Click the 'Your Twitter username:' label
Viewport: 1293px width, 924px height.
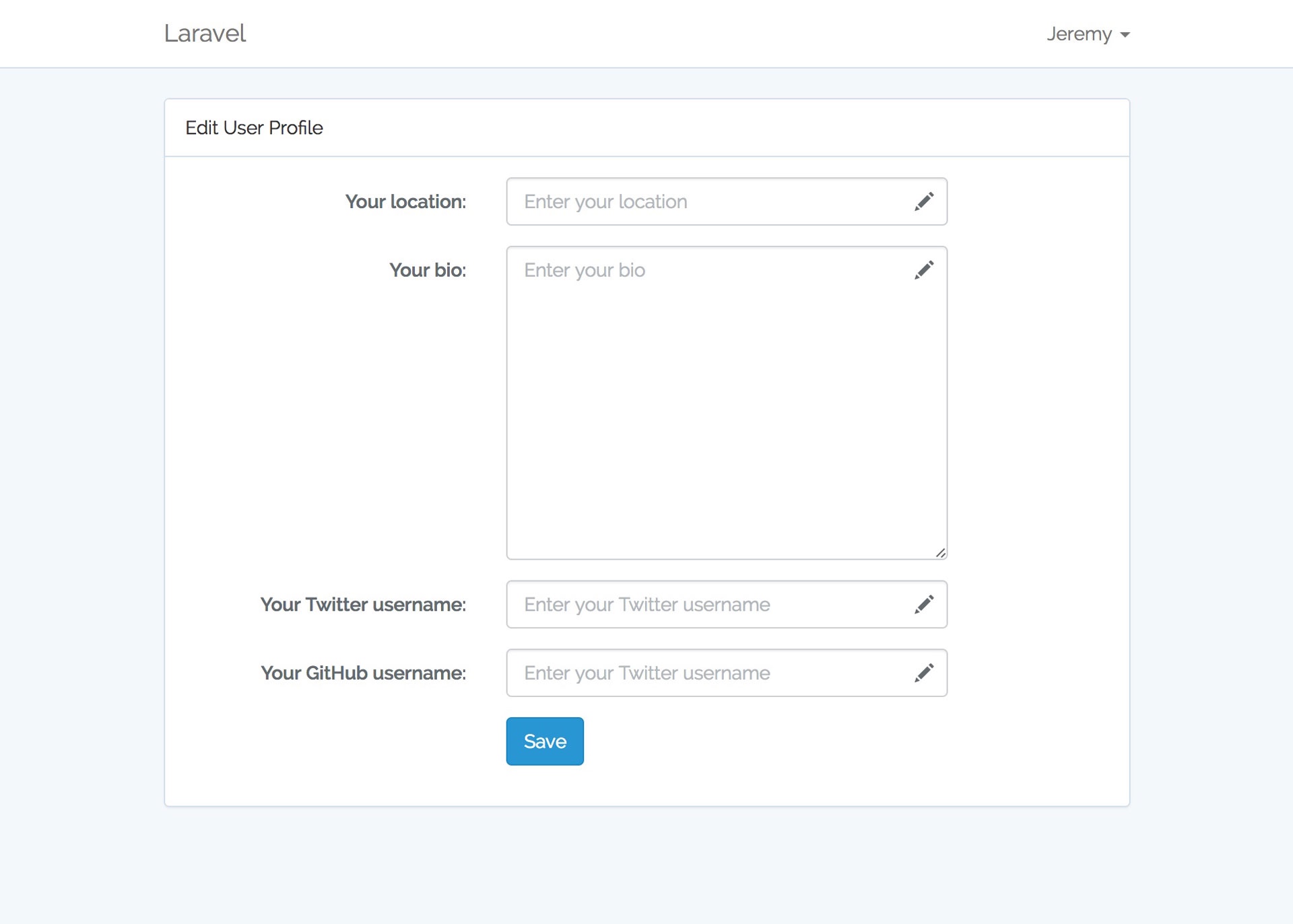click(363, 604)
